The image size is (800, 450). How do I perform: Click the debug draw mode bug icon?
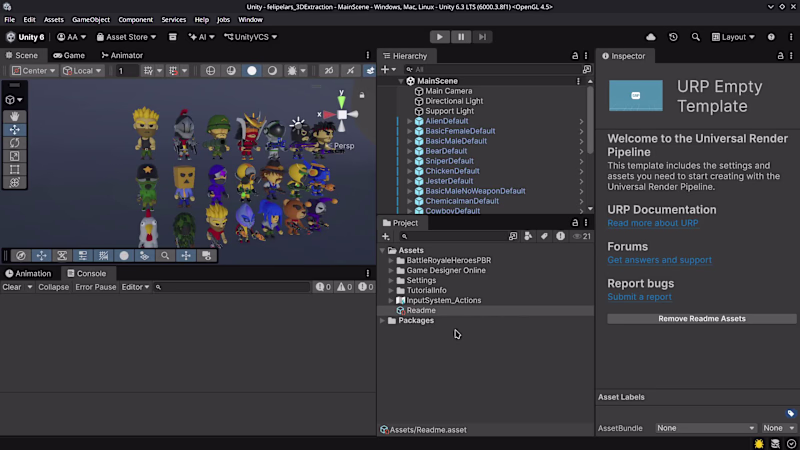(x=292, y=71)
